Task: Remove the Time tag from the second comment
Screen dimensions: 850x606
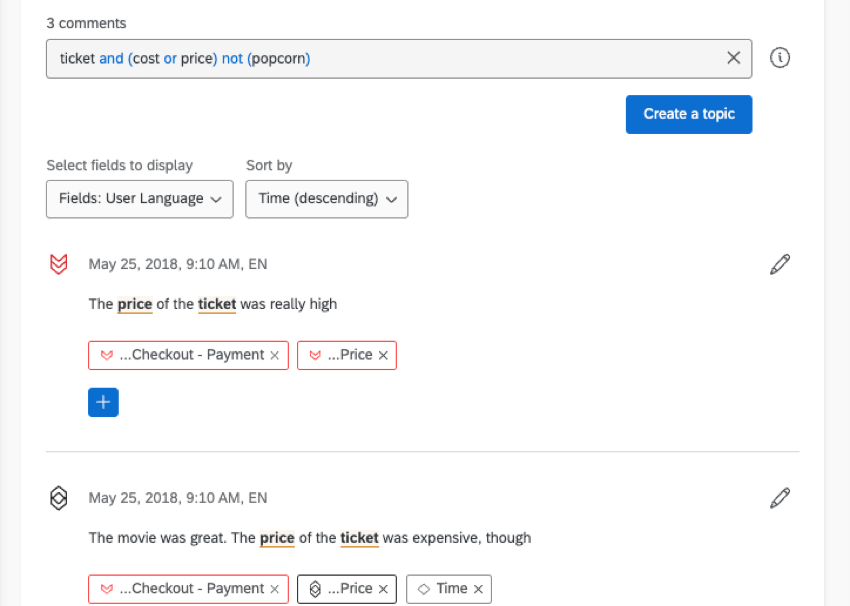Action: pyautogui.click(x=478, y=589)
